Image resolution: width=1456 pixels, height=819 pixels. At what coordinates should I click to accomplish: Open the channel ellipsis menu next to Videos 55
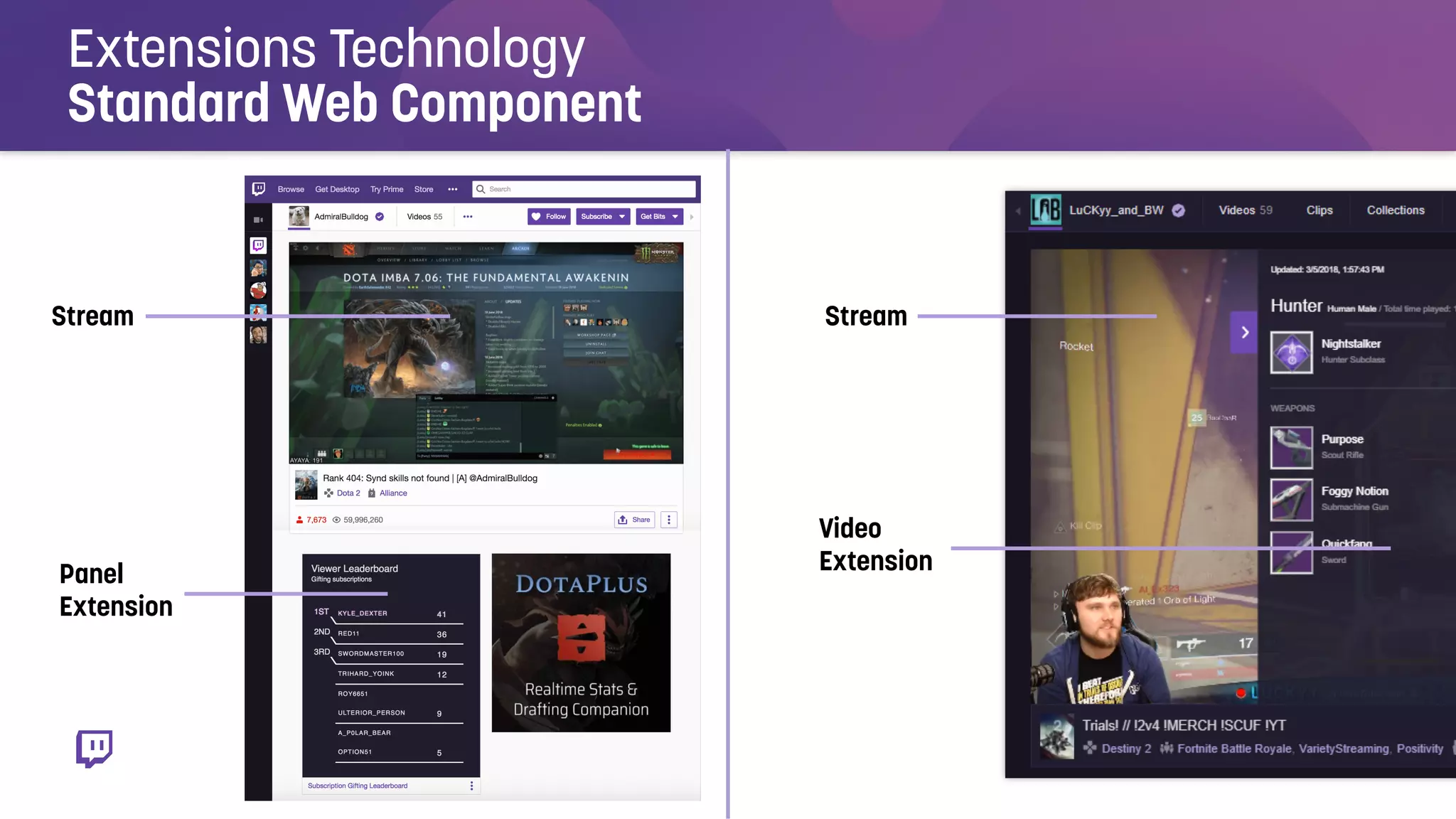coord(468,217)
